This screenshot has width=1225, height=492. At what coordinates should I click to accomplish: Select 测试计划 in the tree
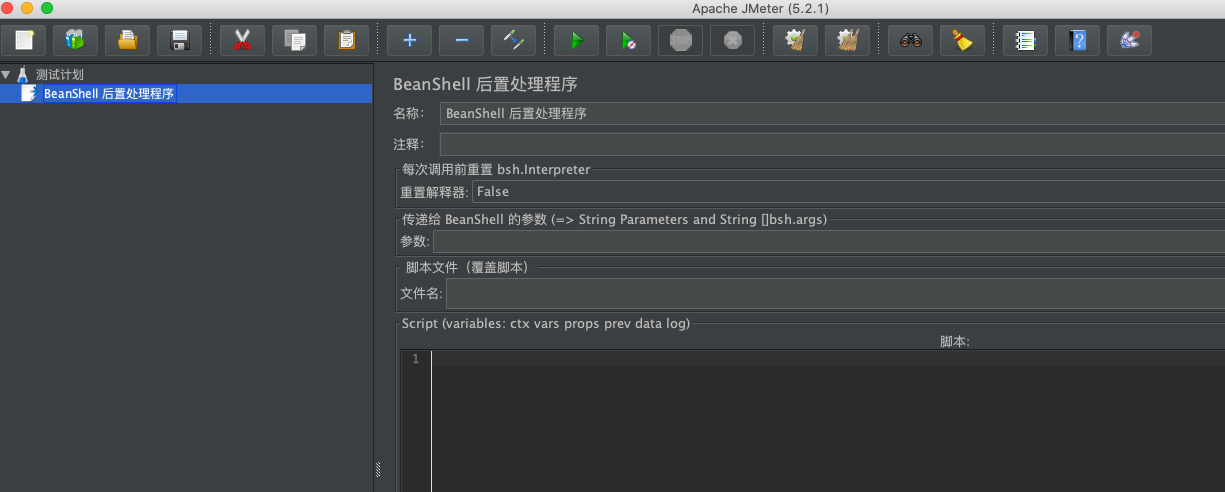click(60, 74)
